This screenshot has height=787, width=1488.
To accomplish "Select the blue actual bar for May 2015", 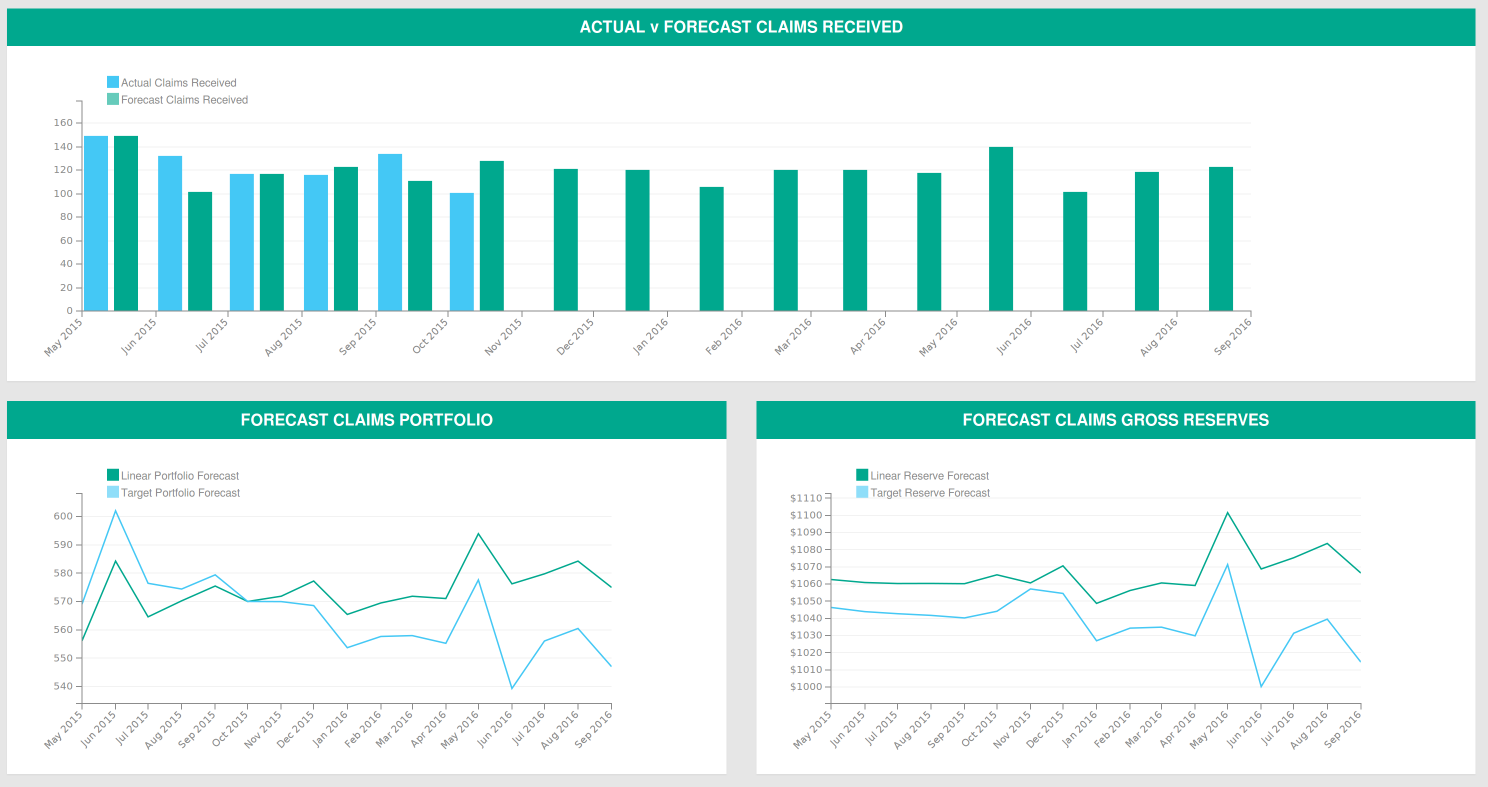I will click(96, 223).
